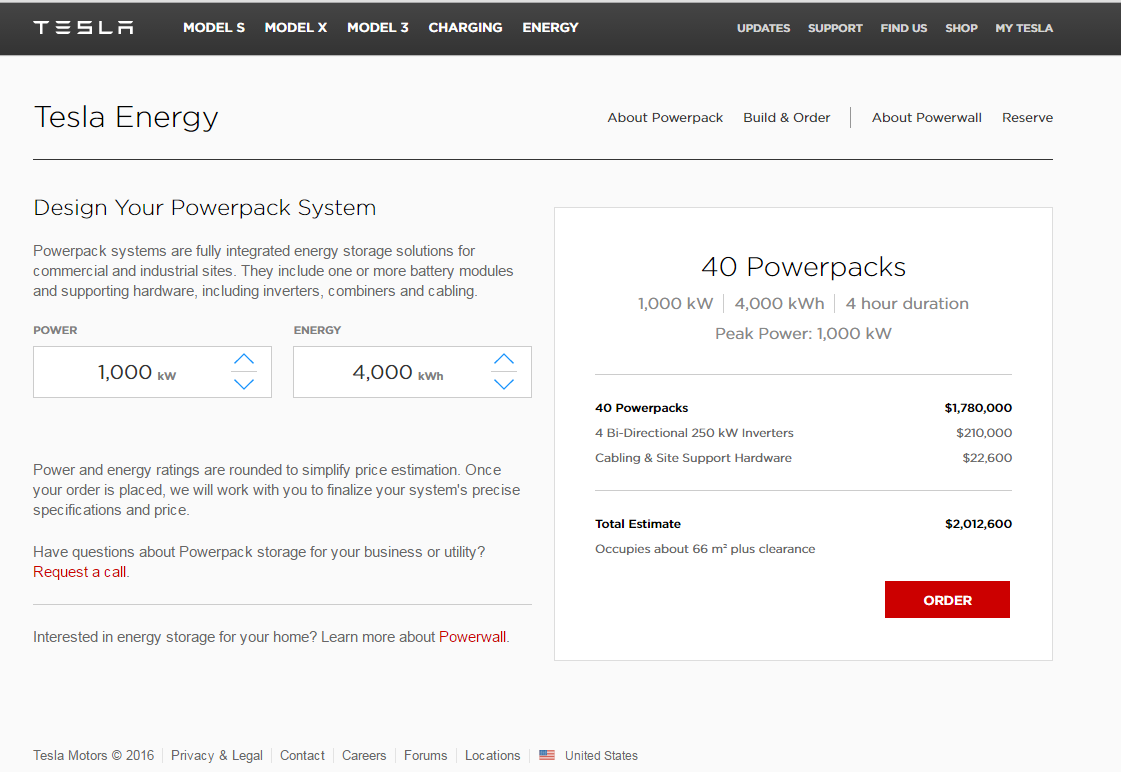Select the Reserve tab
The width and height of the screenshot is (1121, 772).
pos(1027,117)
